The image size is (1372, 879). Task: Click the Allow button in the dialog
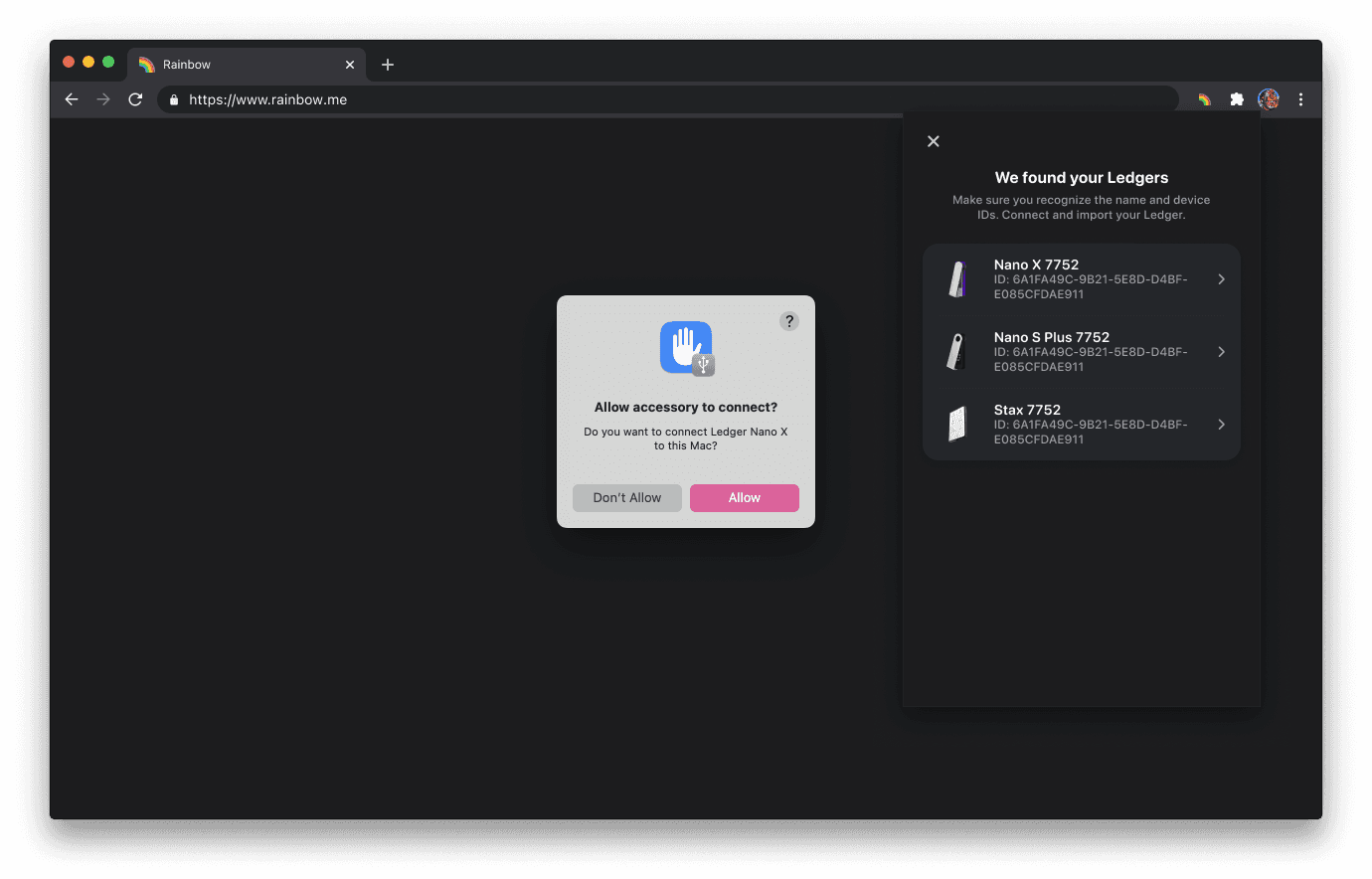[745, 498]
